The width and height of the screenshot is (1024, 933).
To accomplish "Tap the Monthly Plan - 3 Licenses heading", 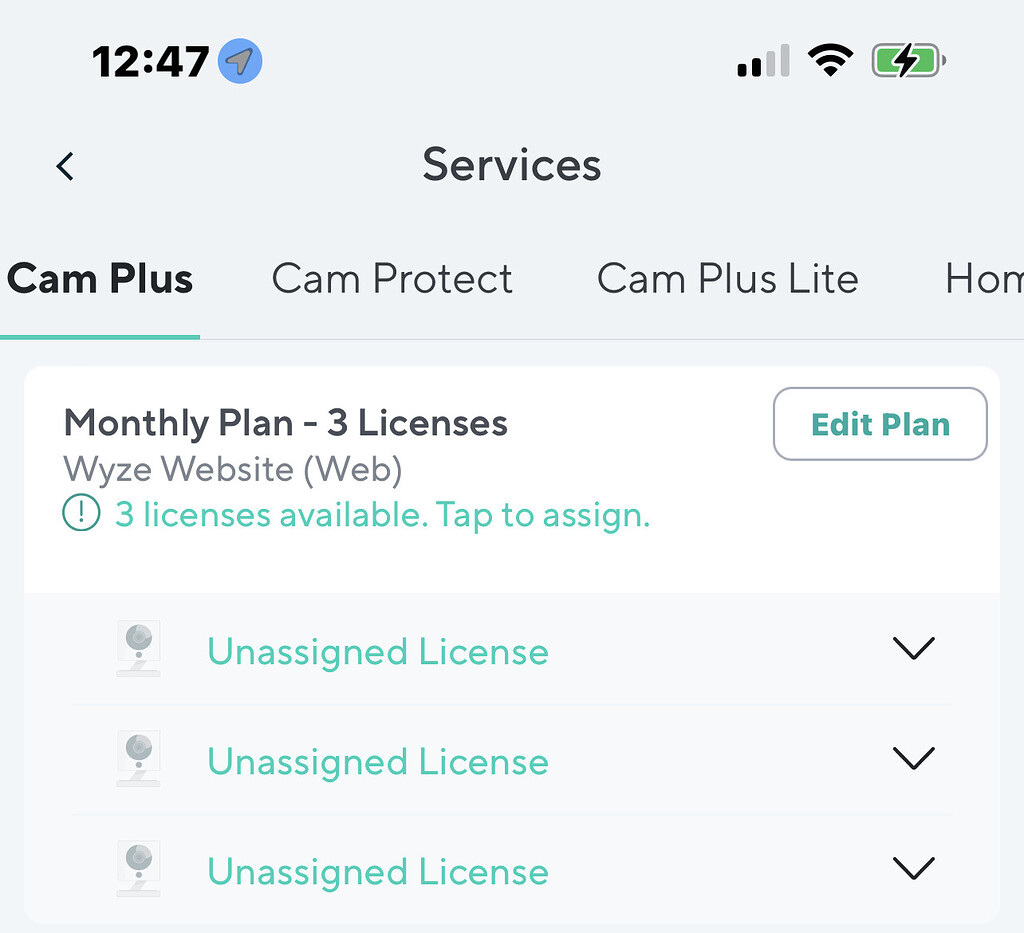I will coord(286,423).
